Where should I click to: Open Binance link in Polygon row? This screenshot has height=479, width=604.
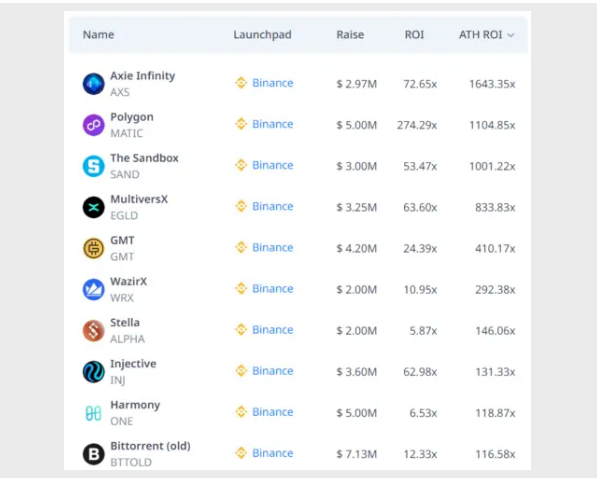[x=273, y=124]
